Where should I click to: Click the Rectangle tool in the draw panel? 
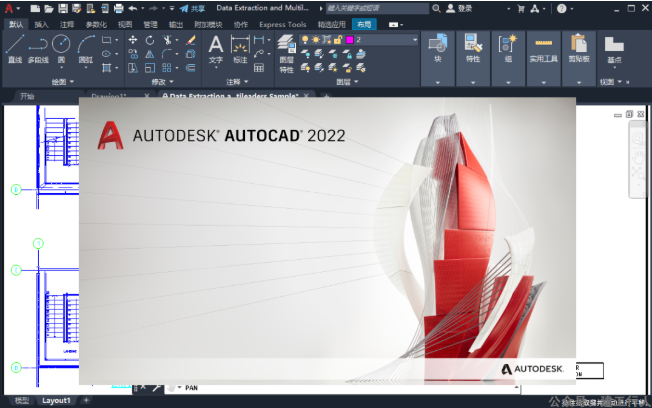[107, 40]
